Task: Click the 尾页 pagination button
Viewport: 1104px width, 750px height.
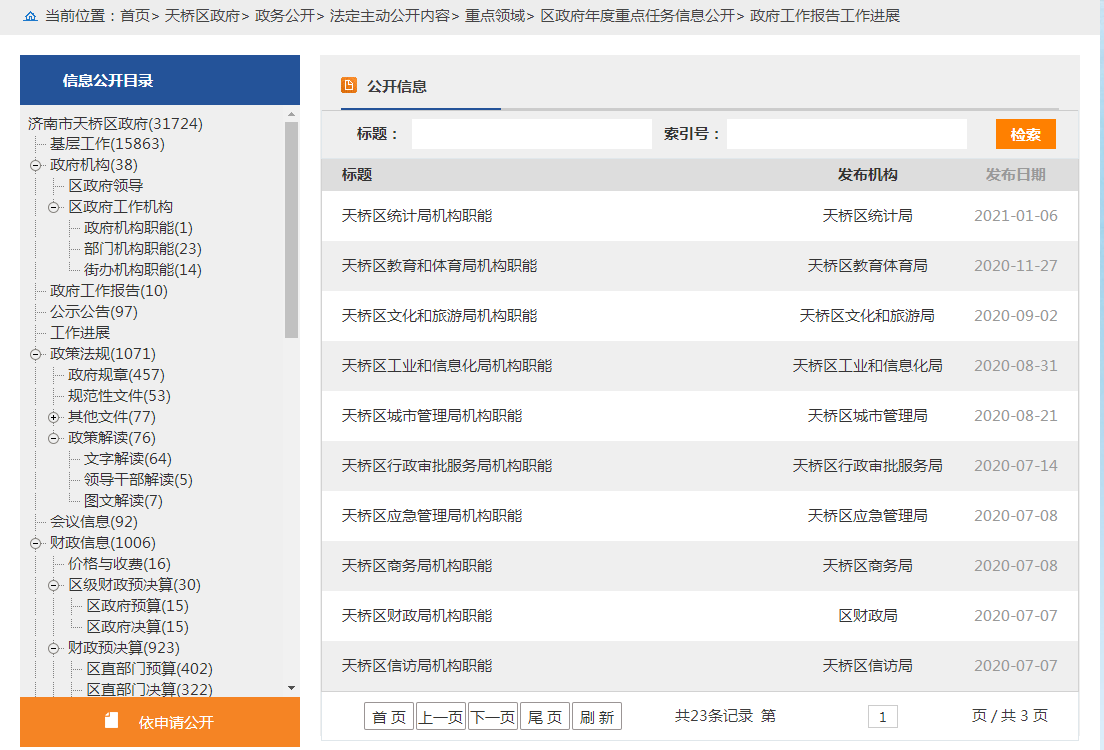Action: pos(545,717)
